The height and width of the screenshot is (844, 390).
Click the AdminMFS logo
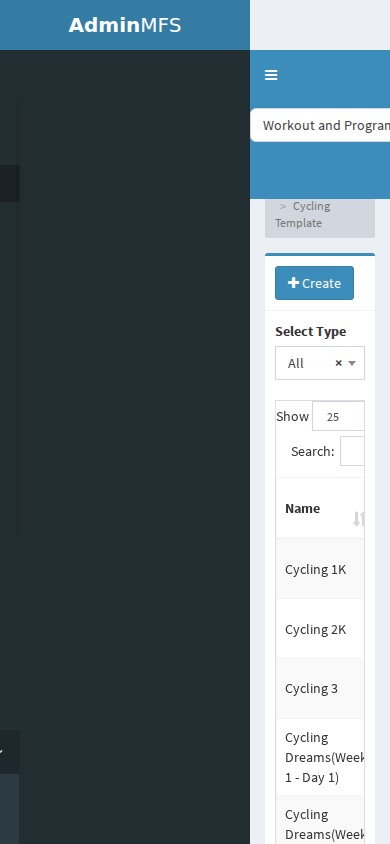pos(125,25)
